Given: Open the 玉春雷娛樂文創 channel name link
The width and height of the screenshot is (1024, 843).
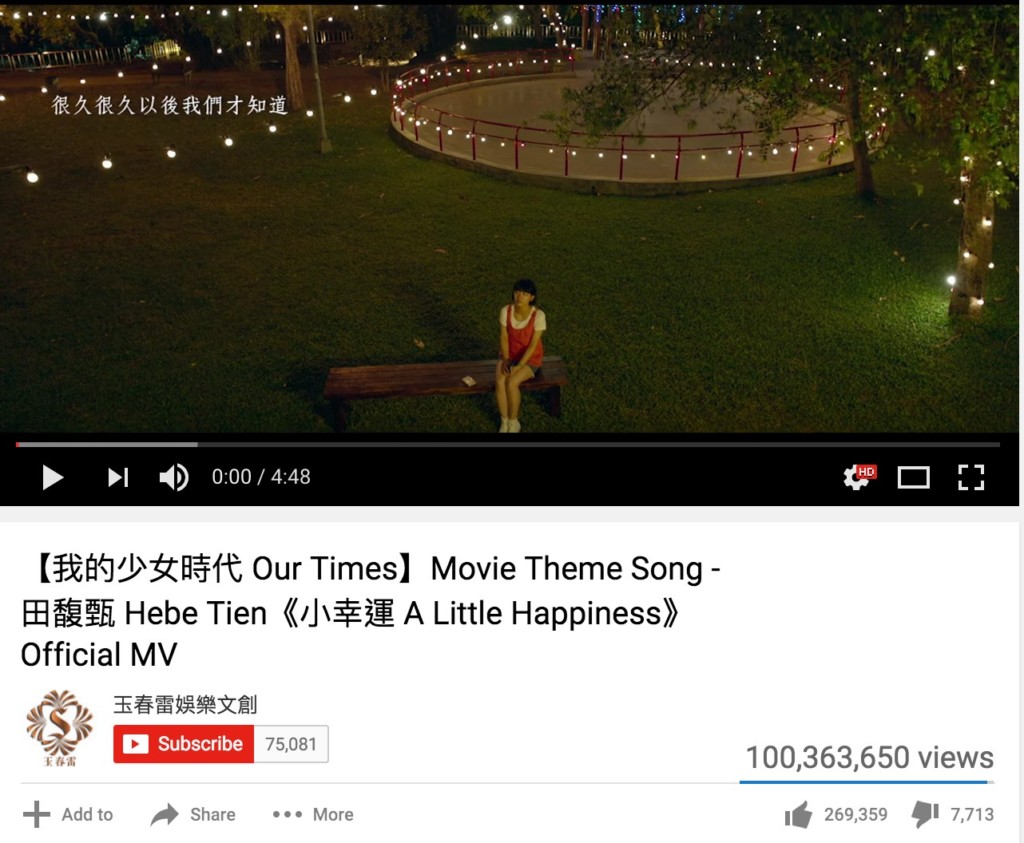Looking at the screenshot, I should pyautogui.click(x=185, y=705).
